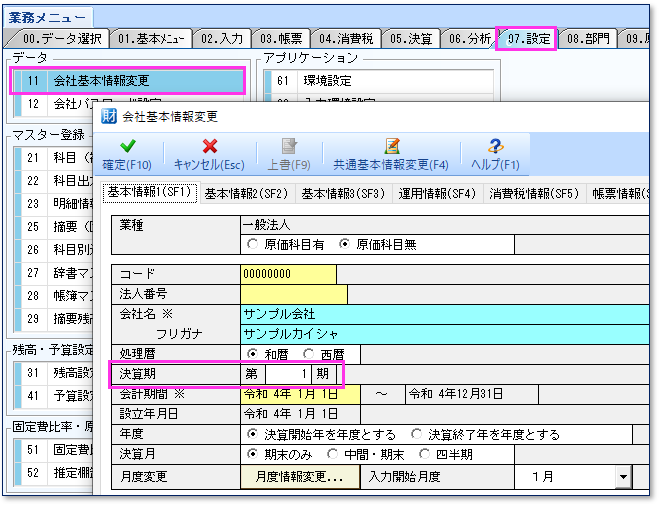Click the 確定(F10) green checkmark icon

127,148
